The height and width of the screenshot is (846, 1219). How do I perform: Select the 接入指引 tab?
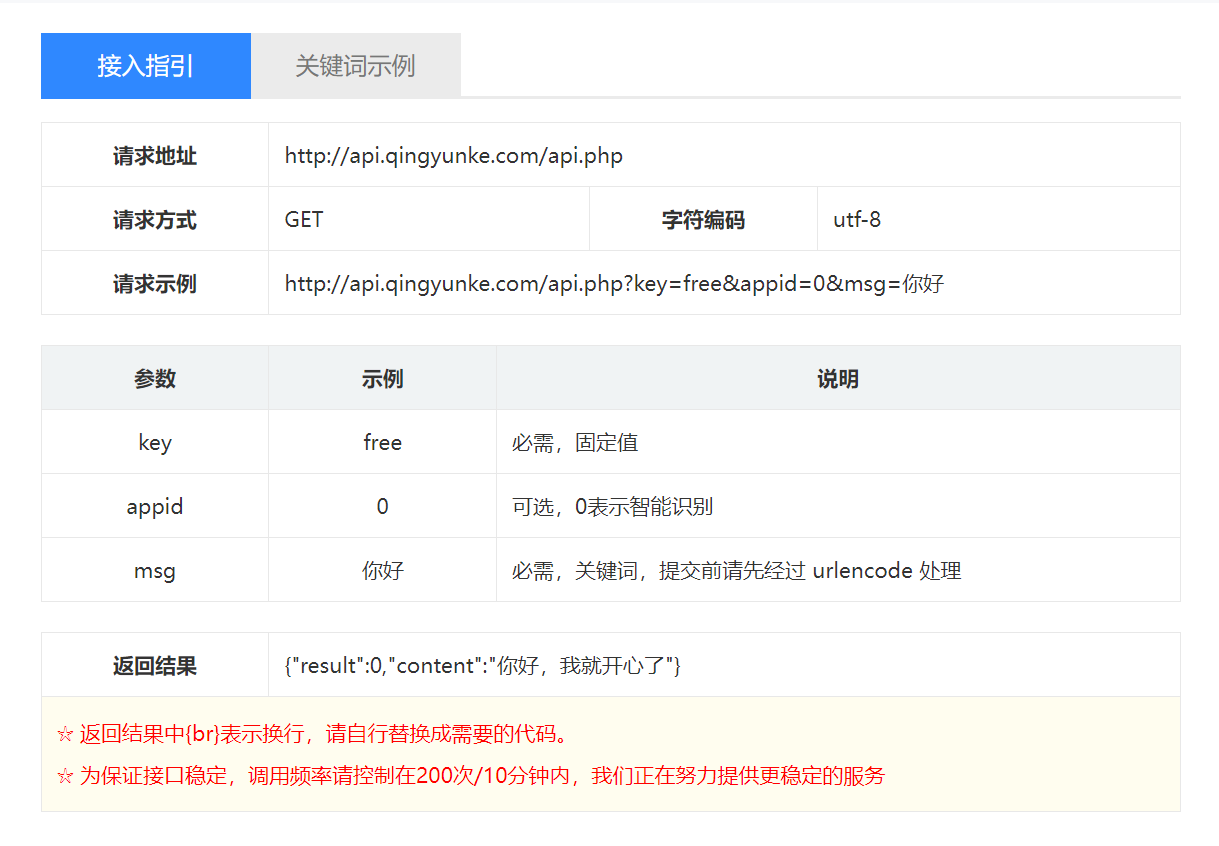[x=146, y=66]
